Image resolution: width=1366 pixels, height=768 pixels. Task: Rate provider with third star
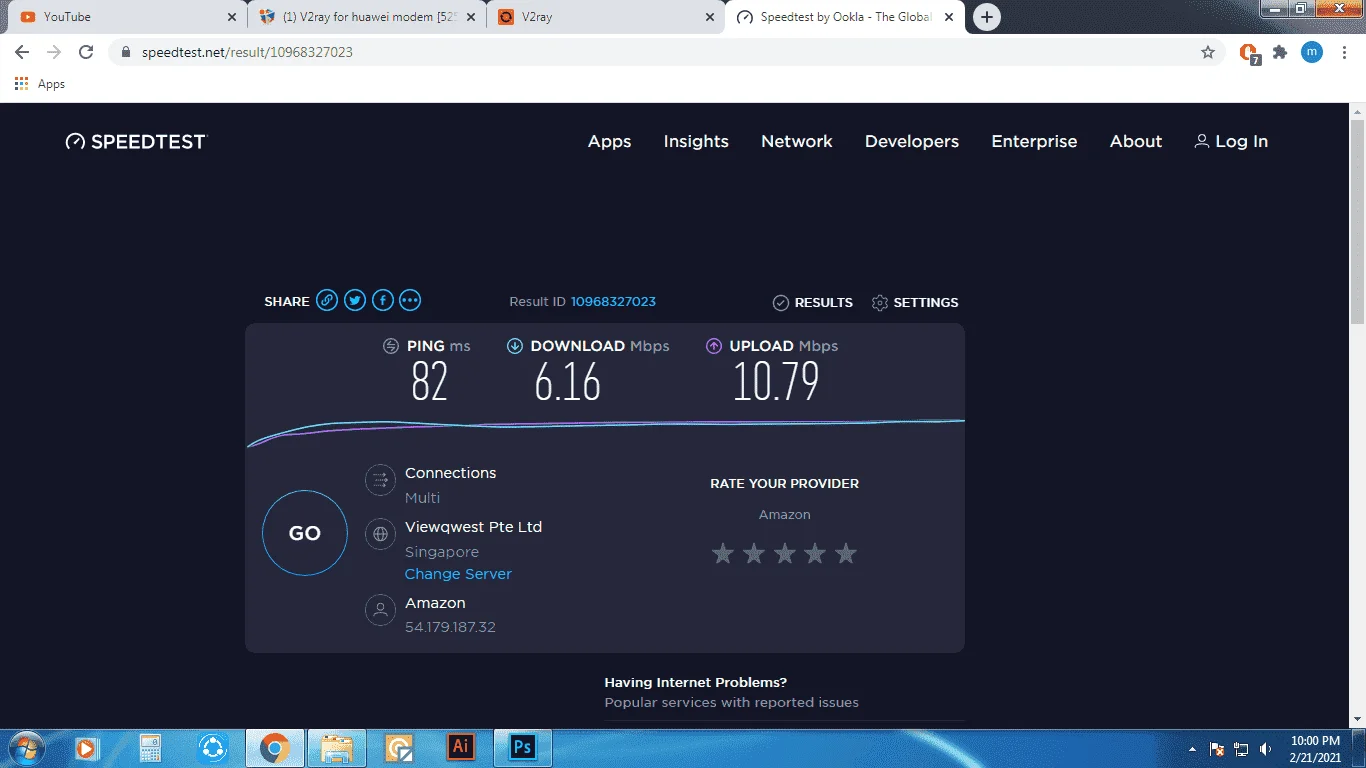[785, 553]
